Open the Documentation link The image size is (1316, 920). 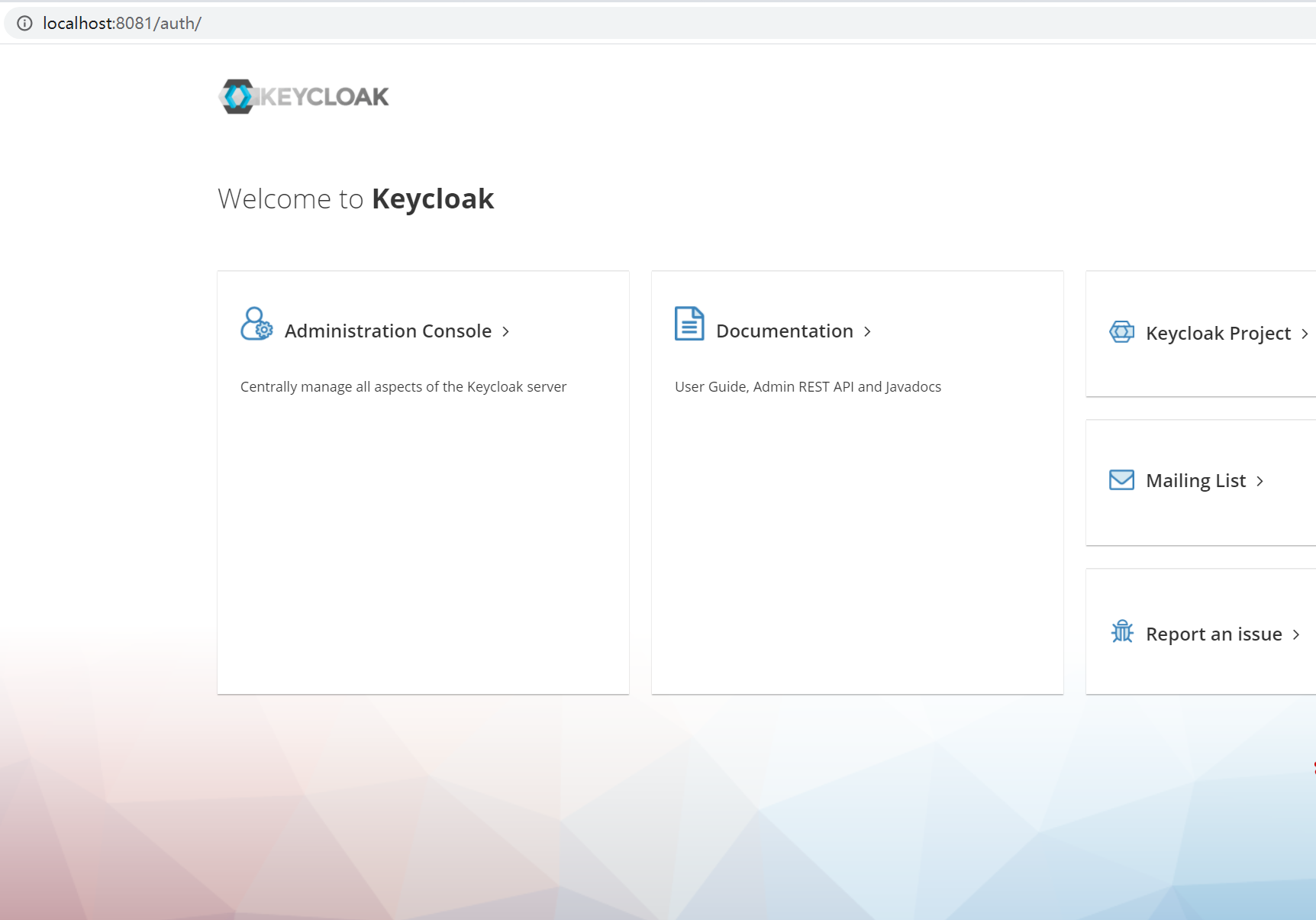coord(785,331)
